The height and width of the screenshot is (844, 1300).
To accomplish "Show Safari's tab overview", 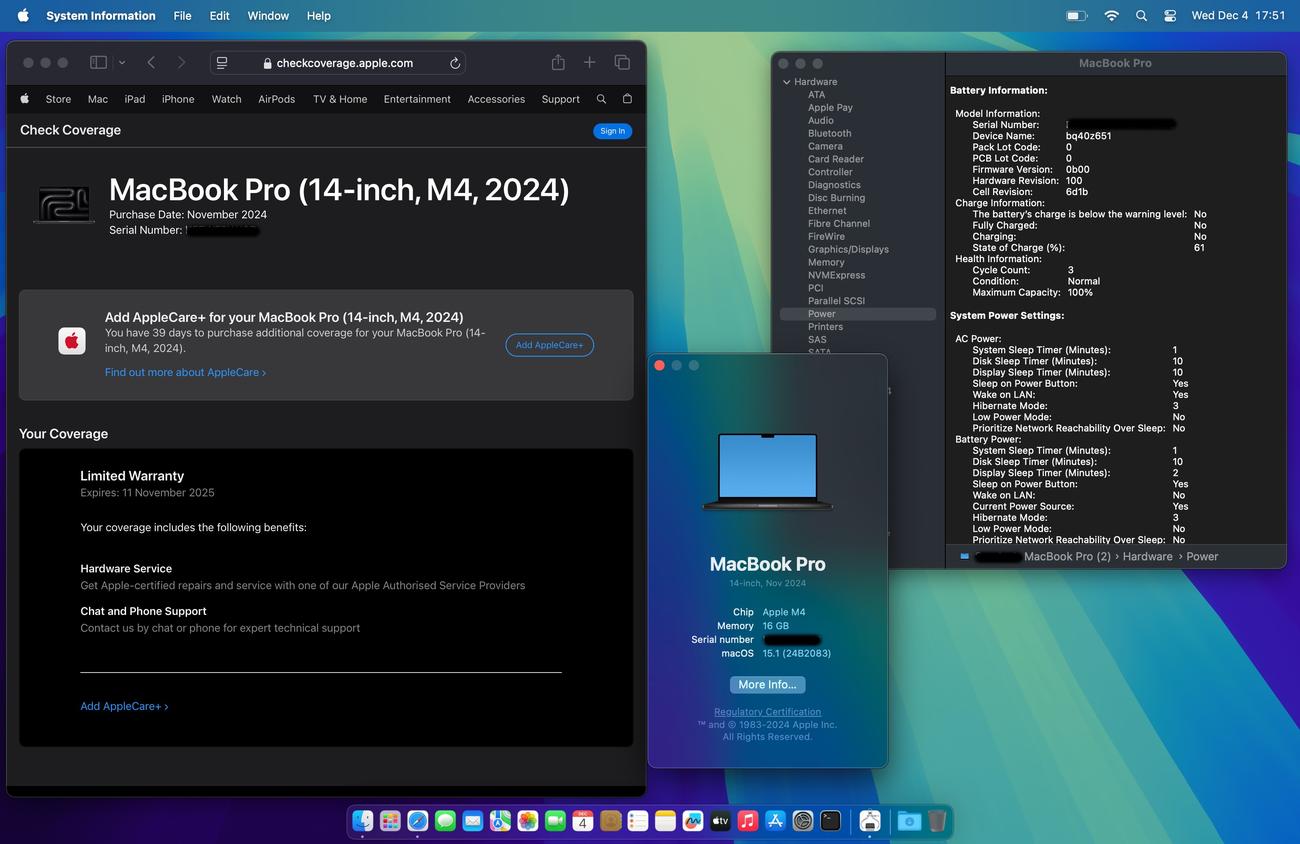I will [x=622, y=63].
